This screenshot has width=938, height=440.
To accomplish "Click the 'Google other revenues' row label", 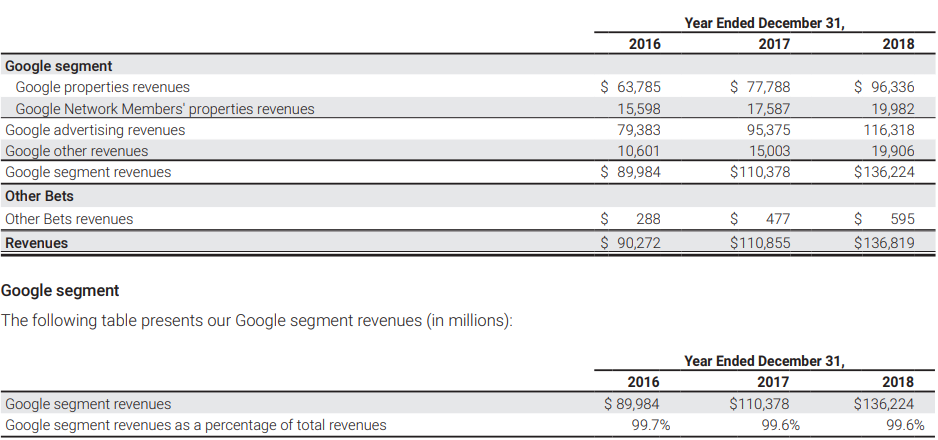I will coord(77,151).
